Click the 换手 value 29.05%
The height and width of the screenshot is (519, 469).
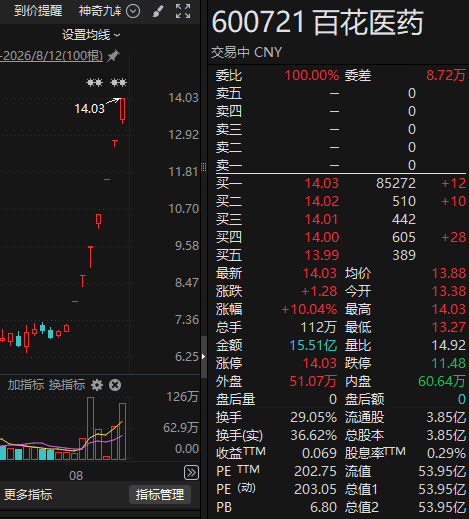click(x=313, y=417)
